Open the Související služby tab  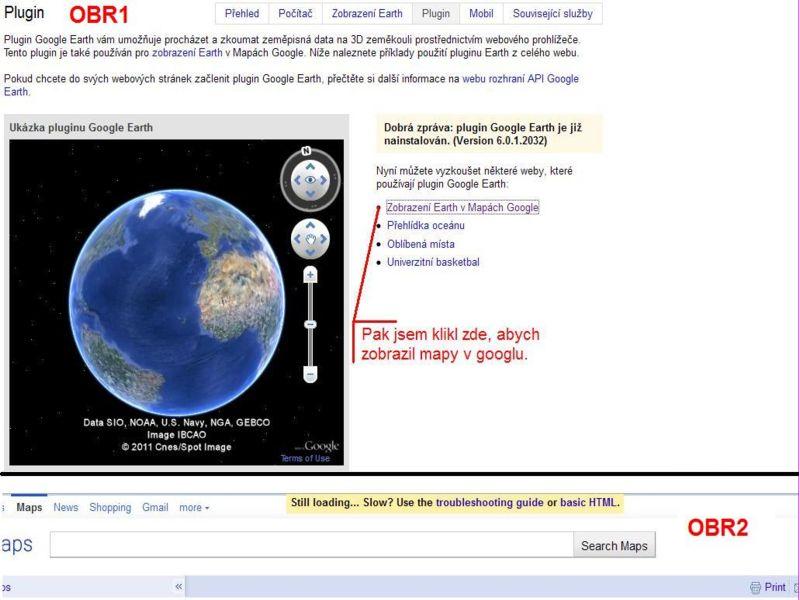pyautogui.click(x=553, y=13)
